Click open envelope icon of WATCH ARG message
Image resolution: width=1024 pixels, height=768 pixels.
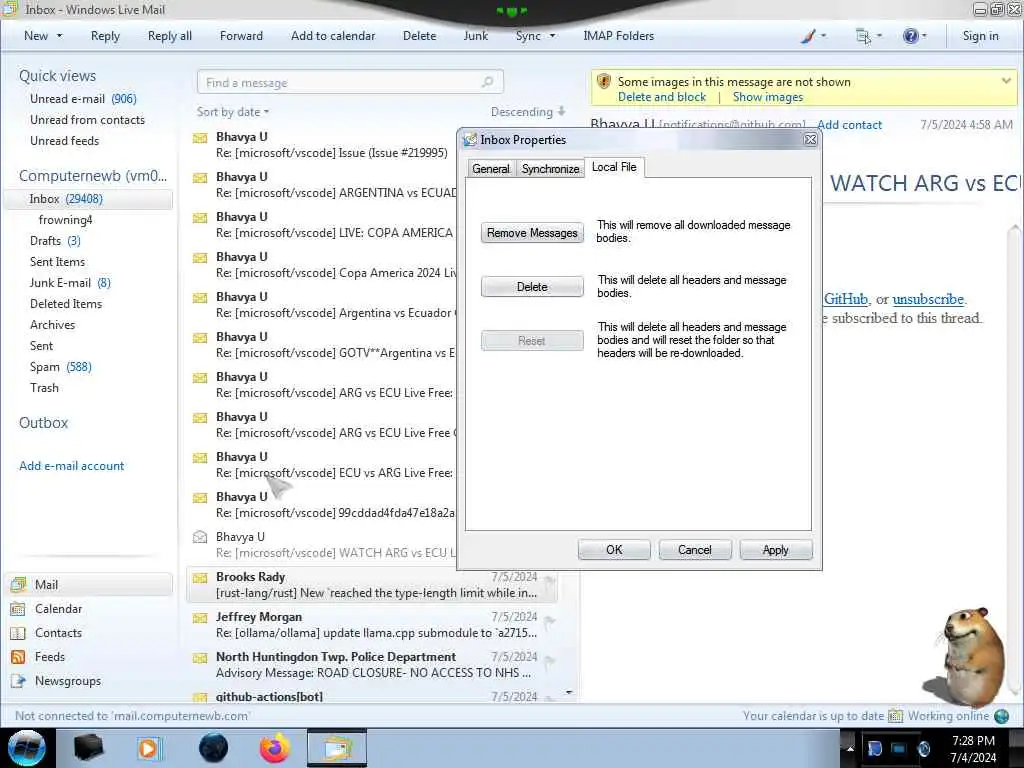(200, 537)
